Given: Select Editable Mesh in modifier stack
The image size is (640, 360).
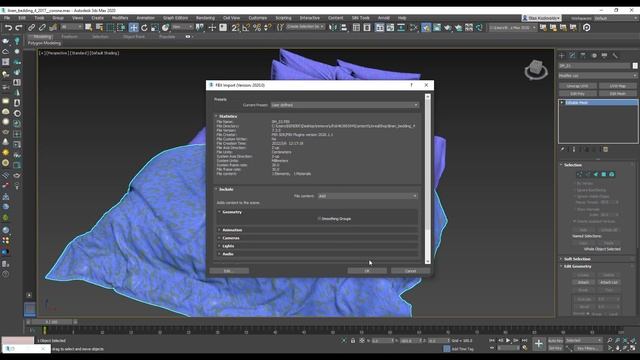Looking at the screenshot, I should (598, 103).
